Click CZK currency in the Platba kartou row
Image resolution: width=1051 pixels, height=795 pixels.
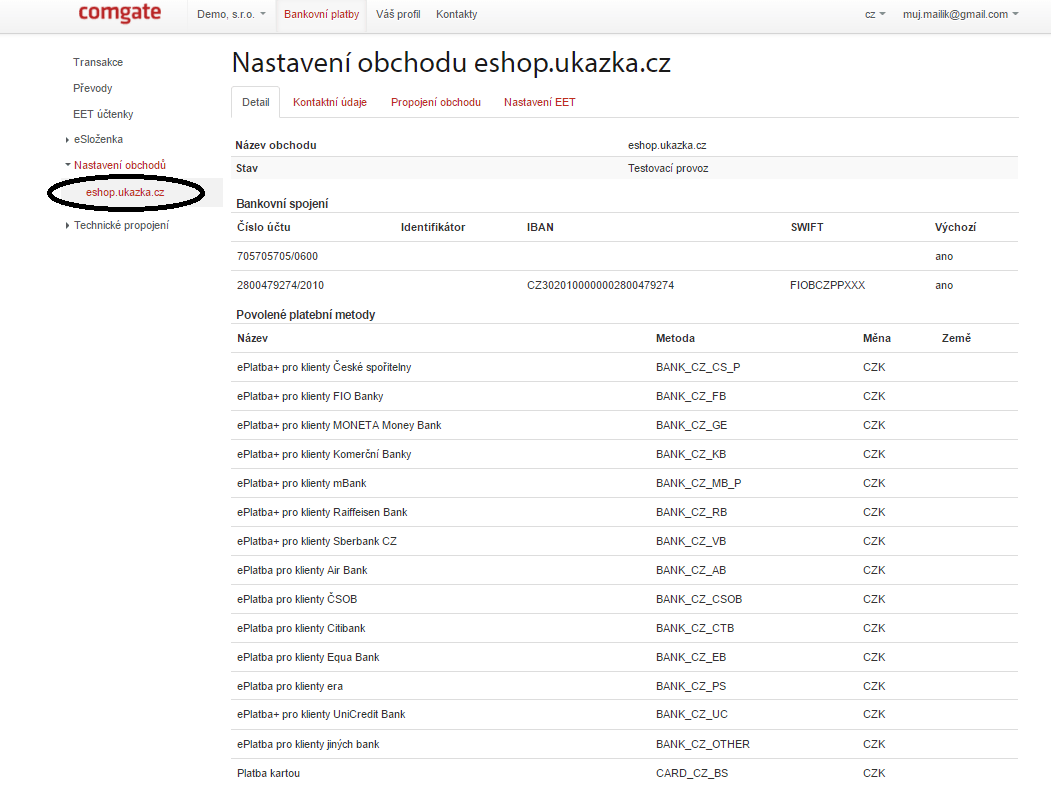(x=874, y=774)
